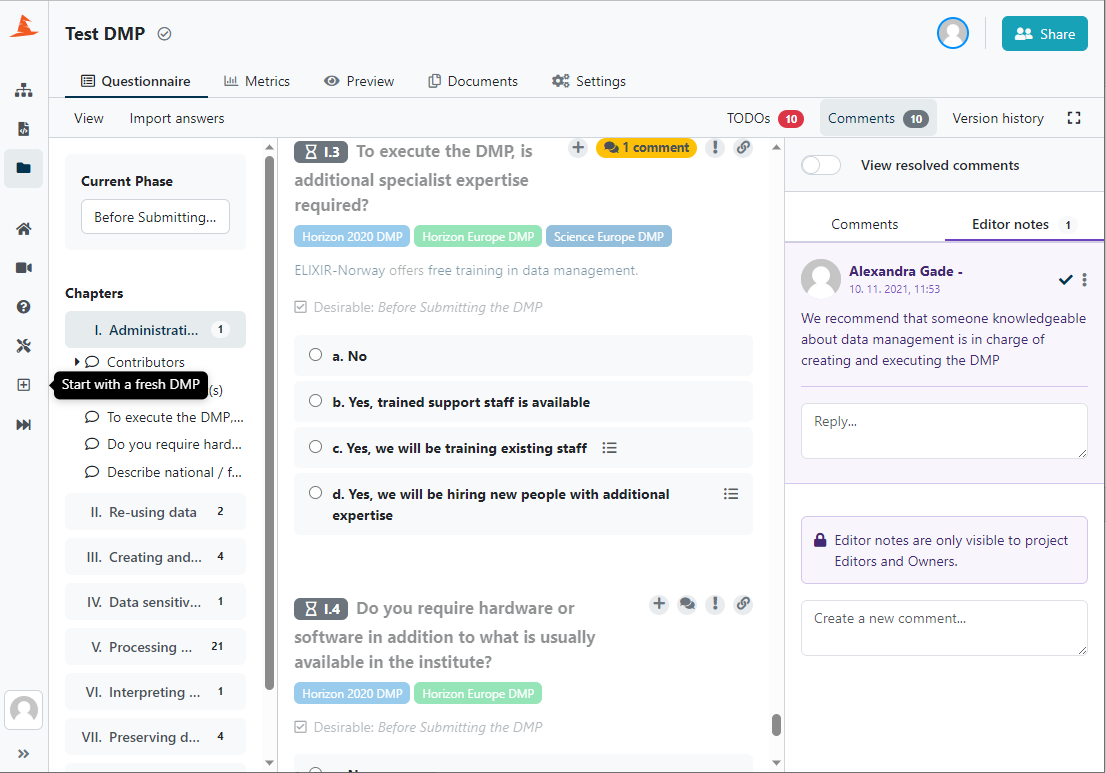Open the tools wrench icon in sidebar
Image resolution: width=1106 pixels, height=773 pixels.
tap(24, 346)
